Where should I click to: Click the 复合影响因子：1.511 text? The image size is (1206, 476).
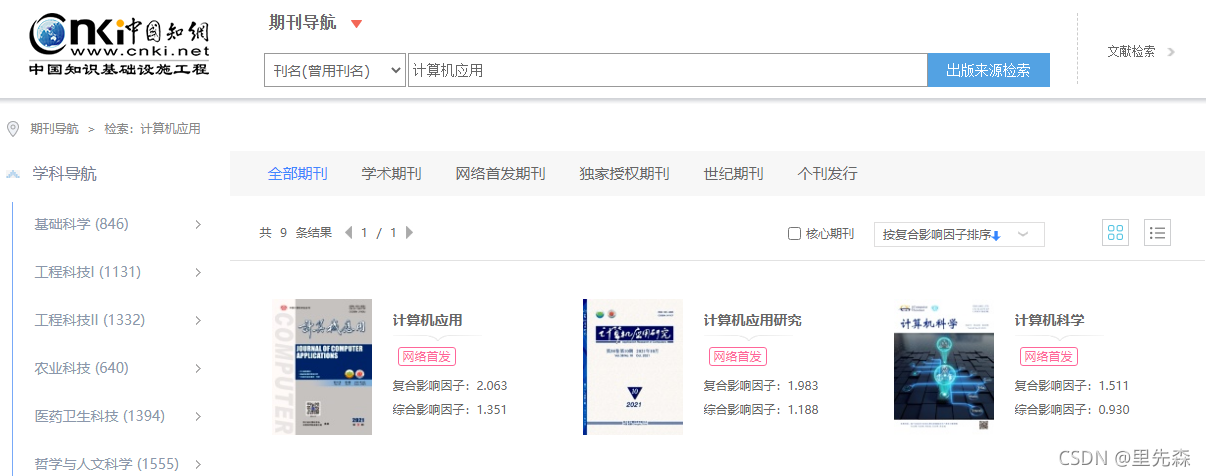1072,385
